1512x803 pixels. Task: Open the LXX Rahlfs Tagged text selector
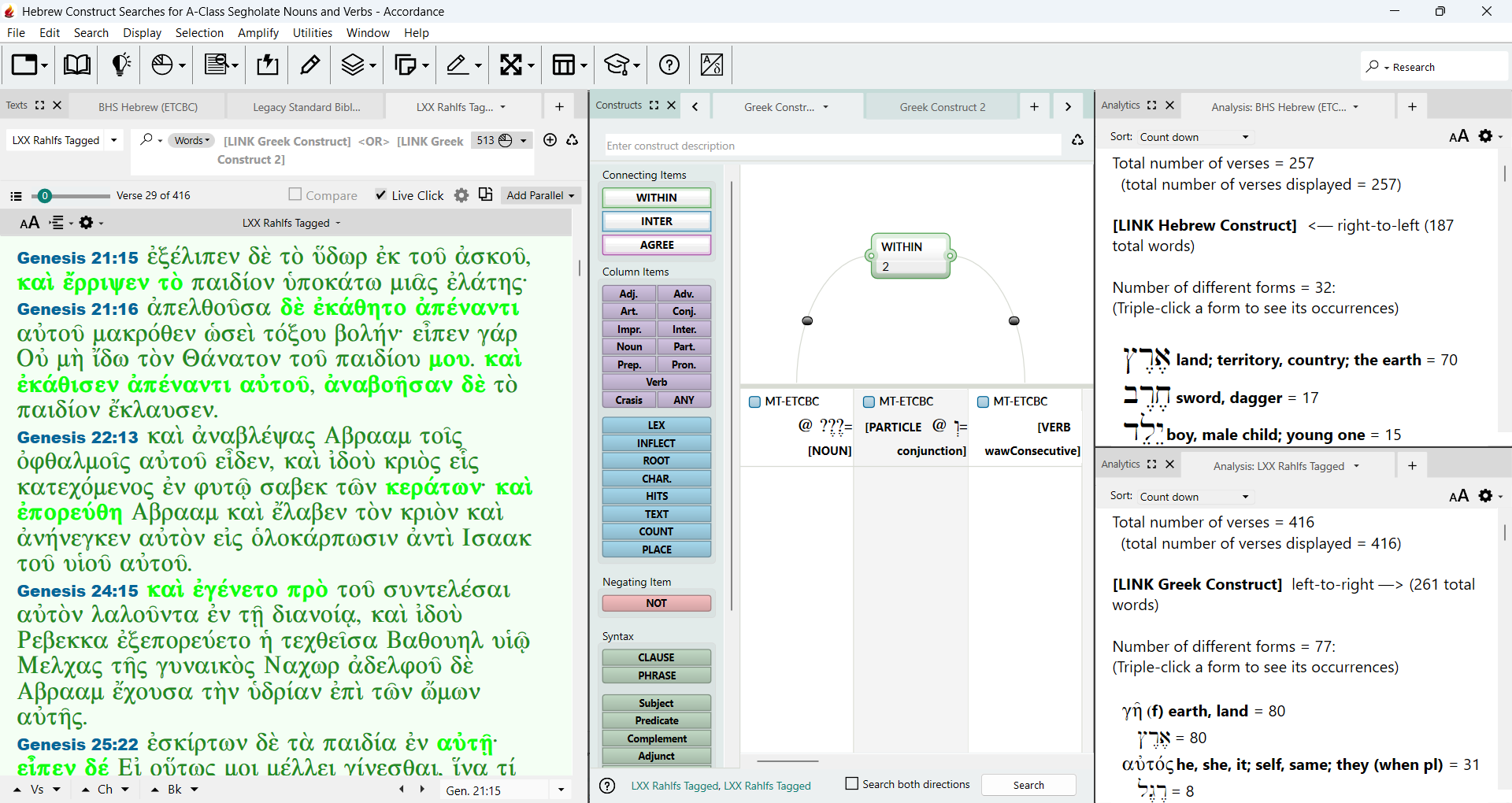[x=65, y=140]
